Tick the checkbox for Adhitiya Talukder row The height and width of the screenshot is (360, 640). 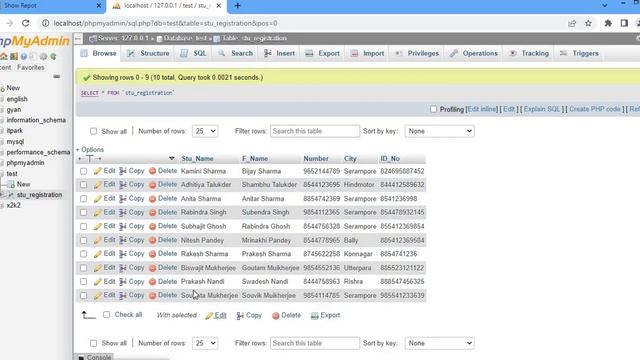pos(83,184)
